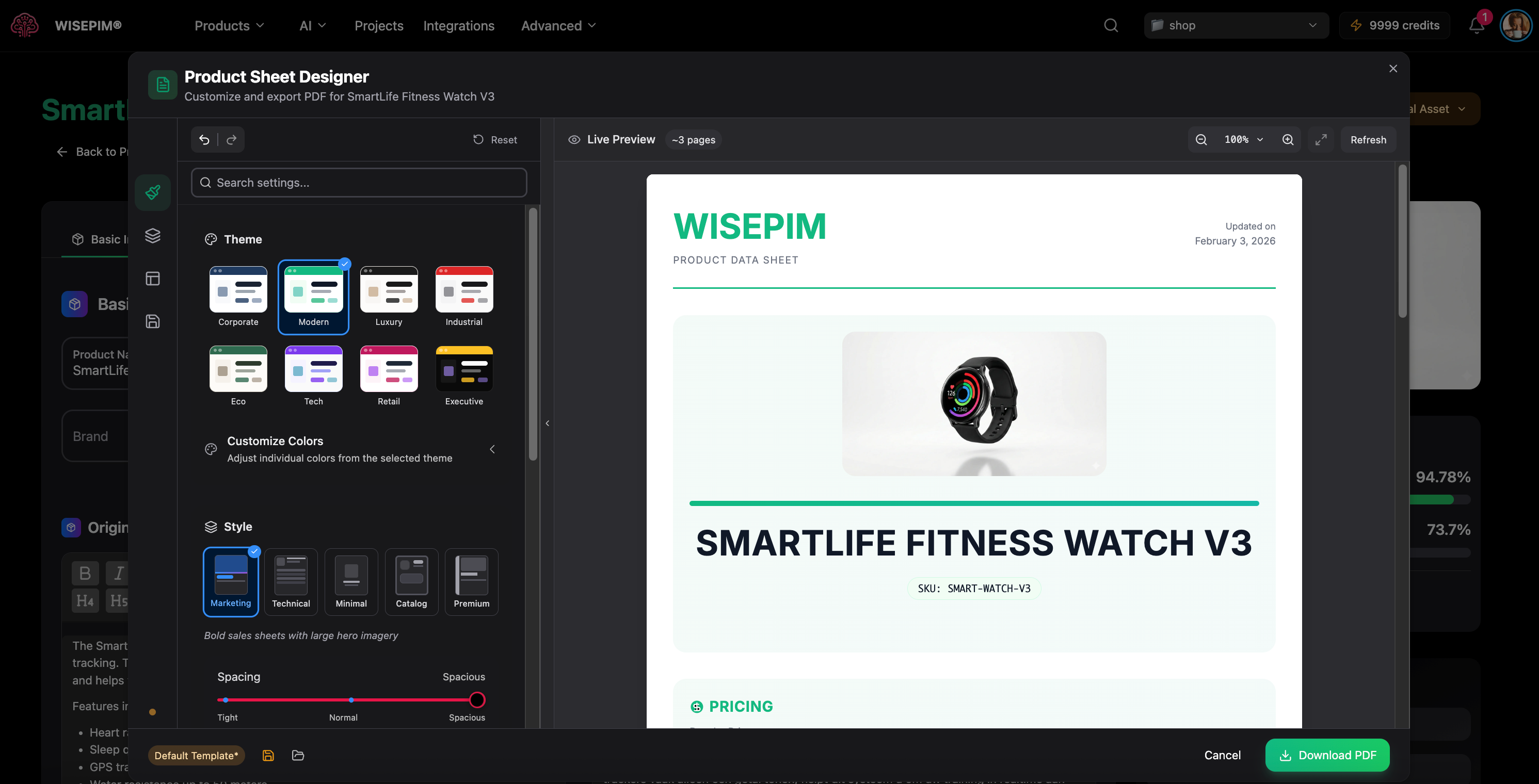Click the Download PDF button

pyautogui.click(x=1327, y=755)
